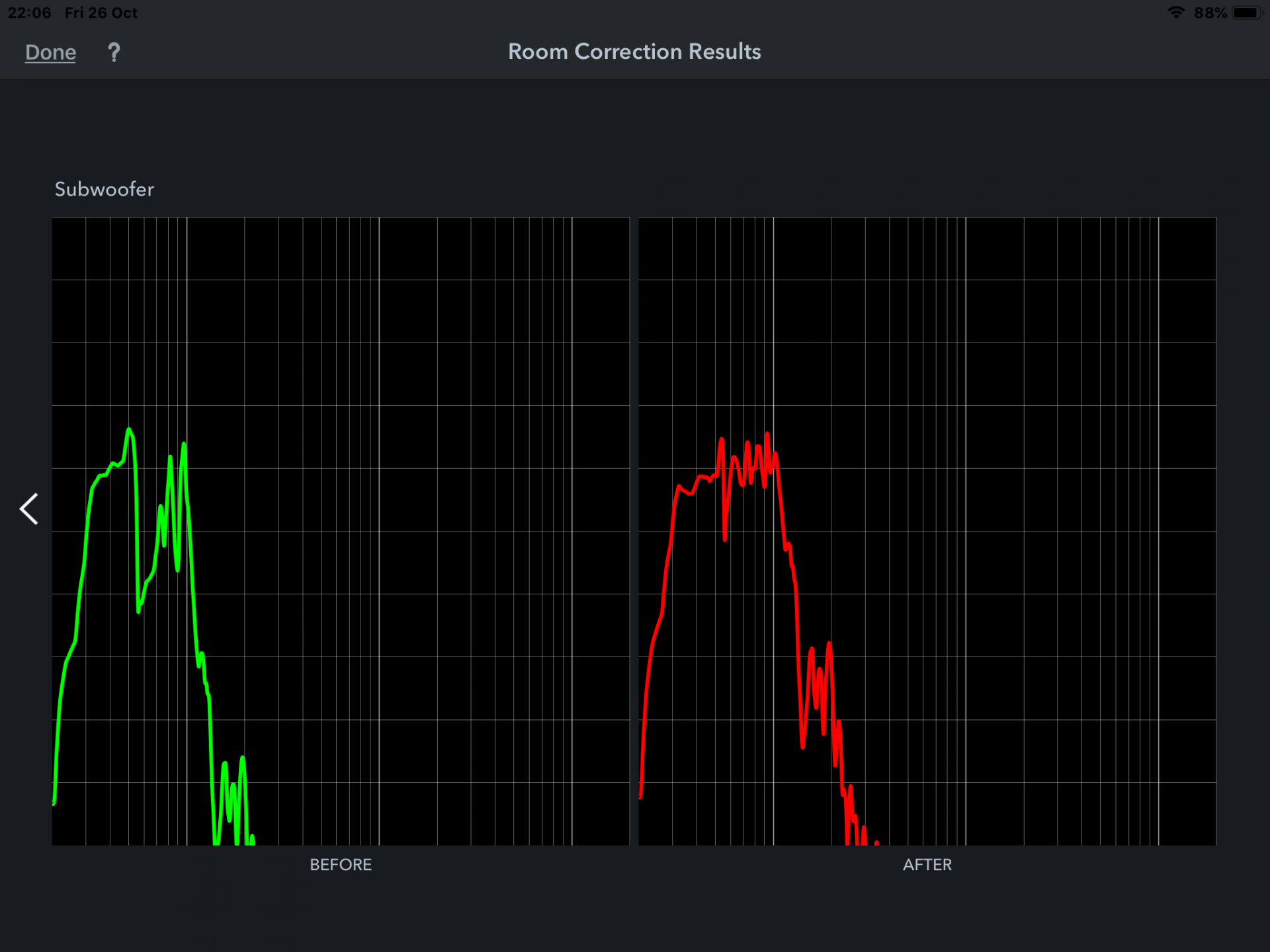Tap the battery icon in status bar
Screen dimensions: 1270x952
[x=1247, y=13]
